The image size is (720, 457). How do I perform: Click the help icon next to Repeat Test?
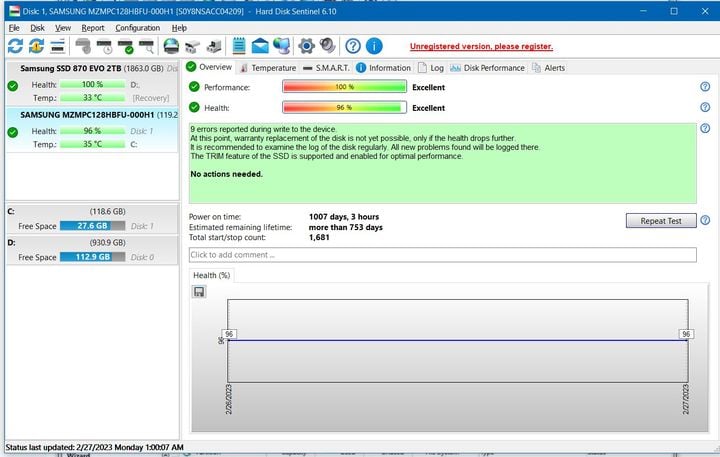pos(705,220)
